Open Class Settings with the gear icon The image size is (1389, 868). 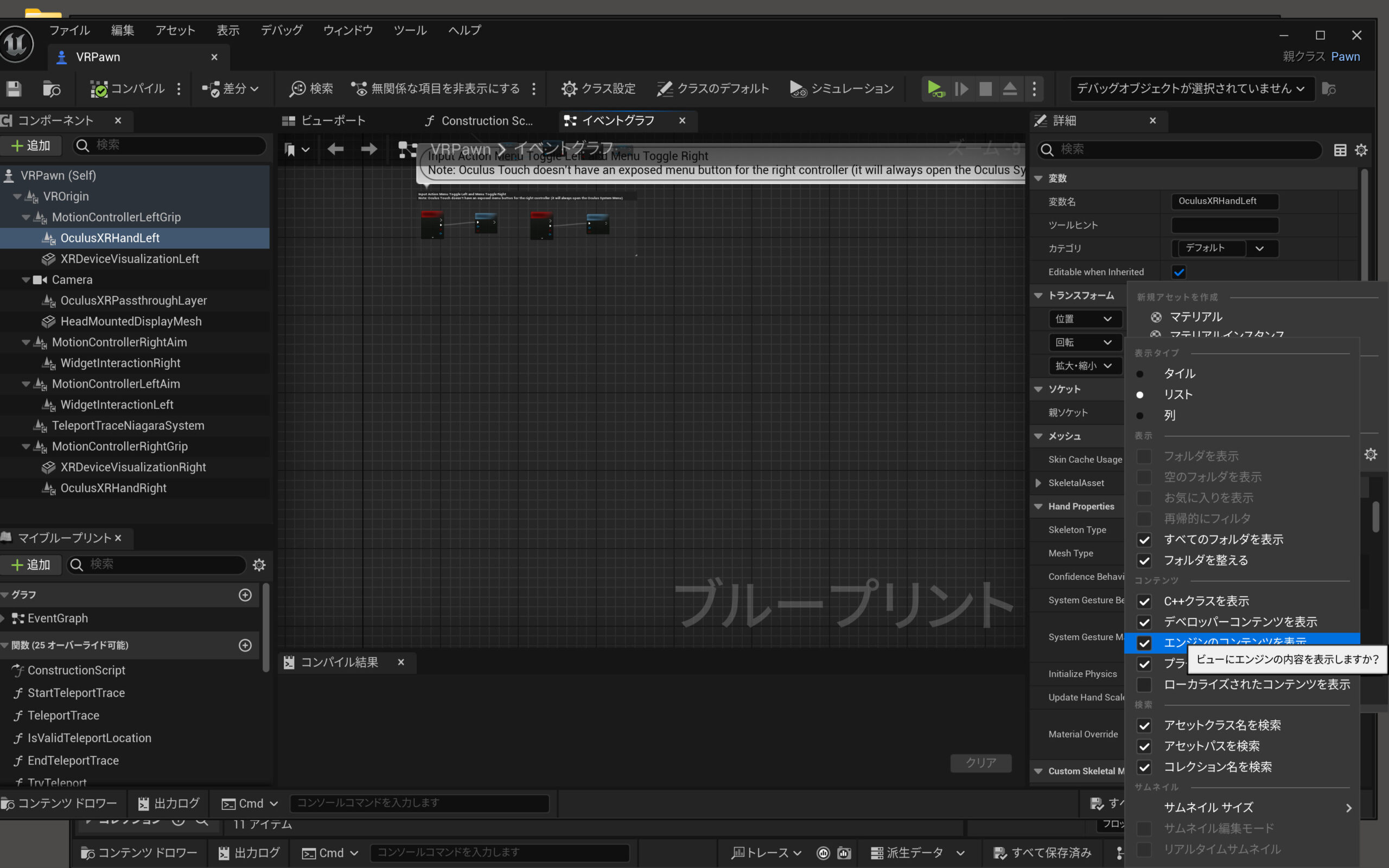(x=569, y=89)
